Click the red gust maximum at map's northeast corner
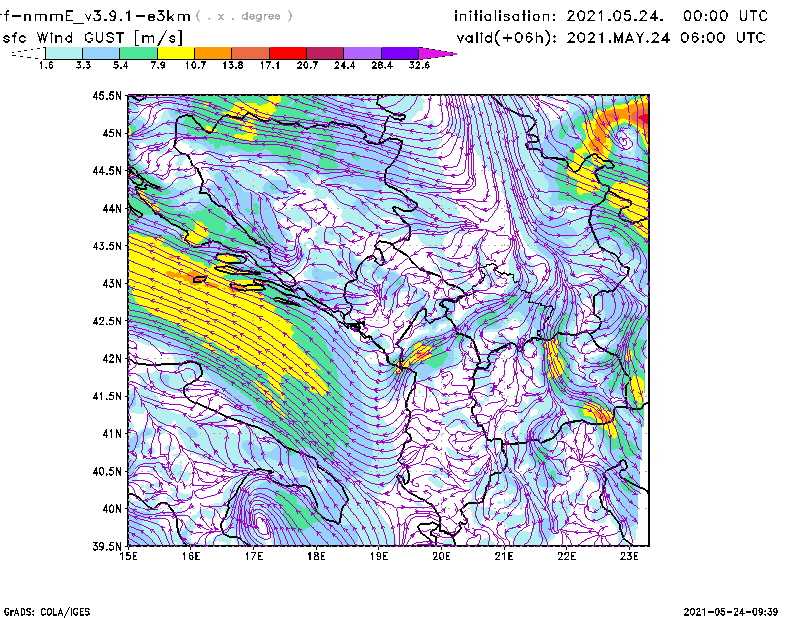Screen dimensions: 800x618 tap(643, 118)
